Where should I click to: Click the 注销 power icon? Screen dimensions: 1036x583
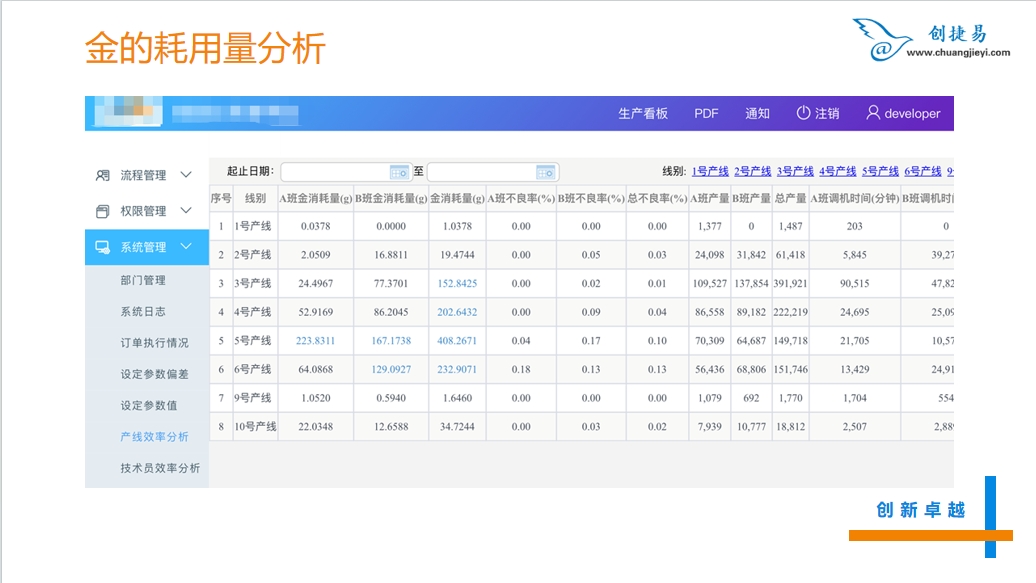point(803,113)
